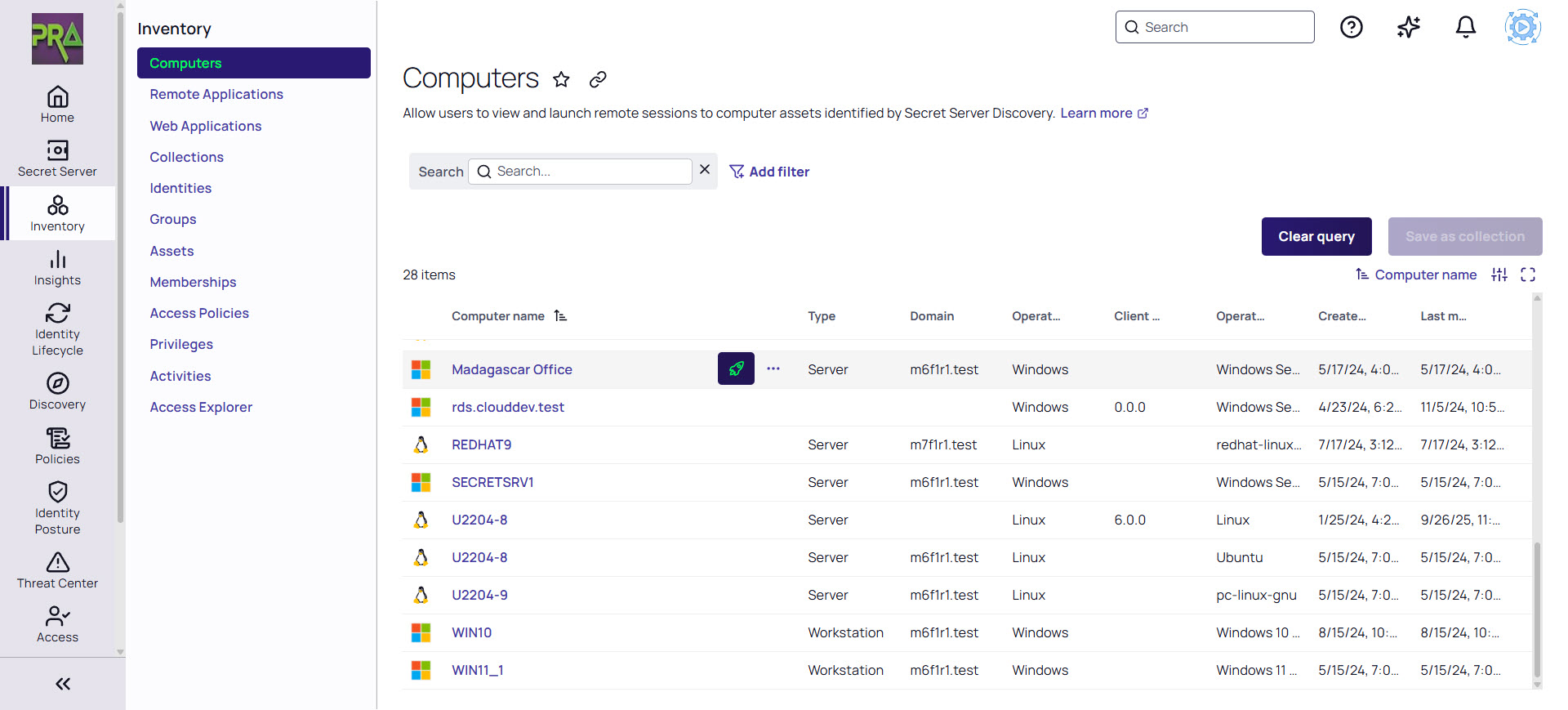The height and width of the screenshot is (710, 1568).
Task: Open the notifications bell
Action: (1465, 27)
